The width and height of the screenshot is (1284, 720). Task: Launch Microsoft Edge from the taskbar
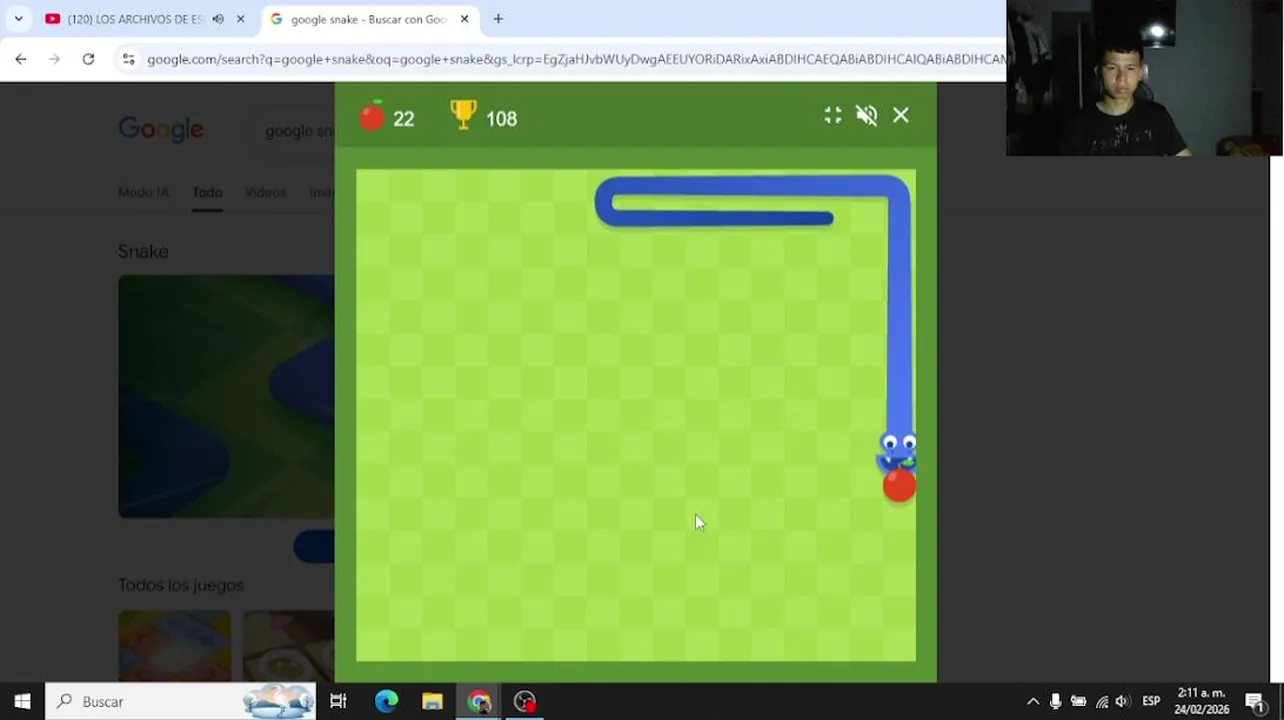(x=386, y=701)
